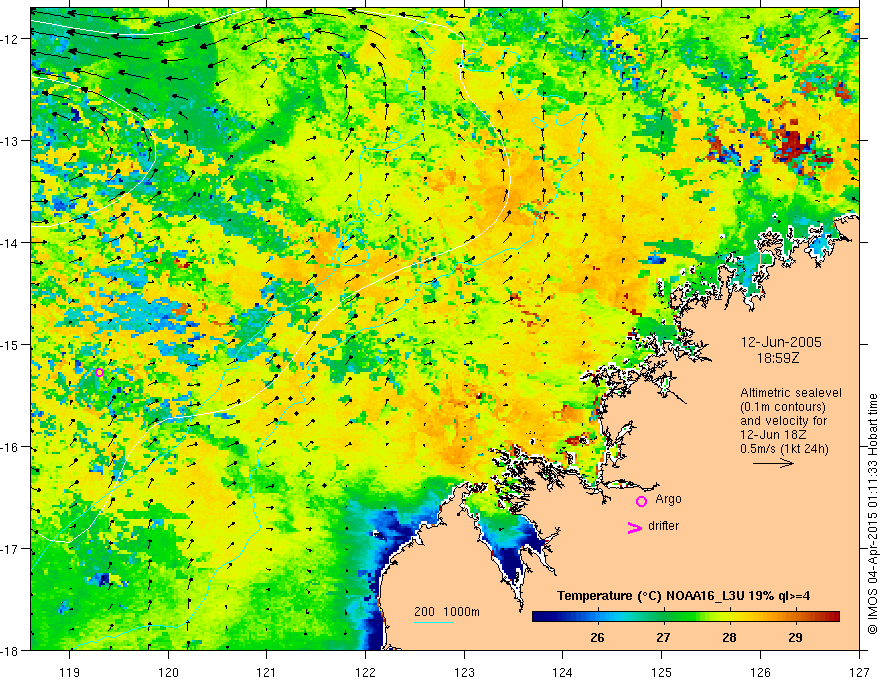Click the '26' color bar tick label
Viewport: 880px width, 680px height.
click(x=598, y=637)
